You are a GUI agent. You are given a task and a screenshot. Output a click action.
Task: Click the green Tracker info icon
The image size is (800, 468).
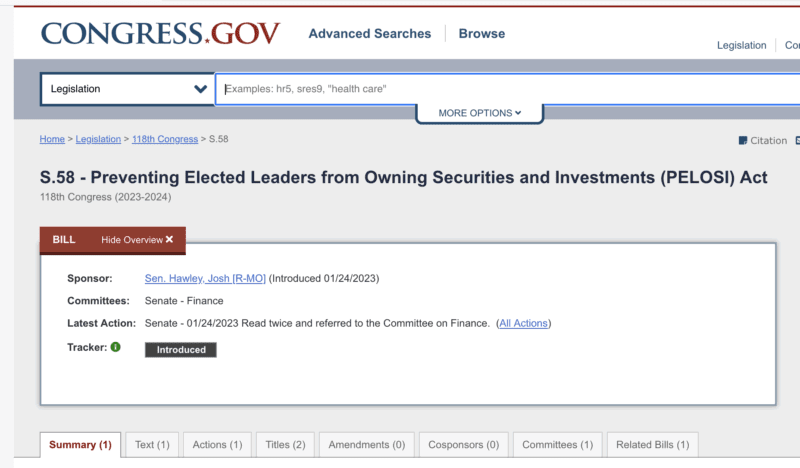click(x=116, y=347)
